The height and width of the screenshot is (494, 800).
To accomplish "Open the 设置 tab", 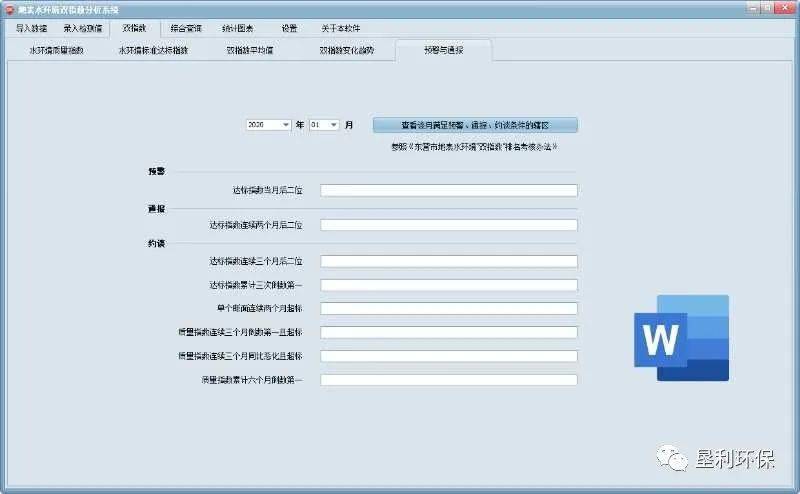I will [289, 29].
